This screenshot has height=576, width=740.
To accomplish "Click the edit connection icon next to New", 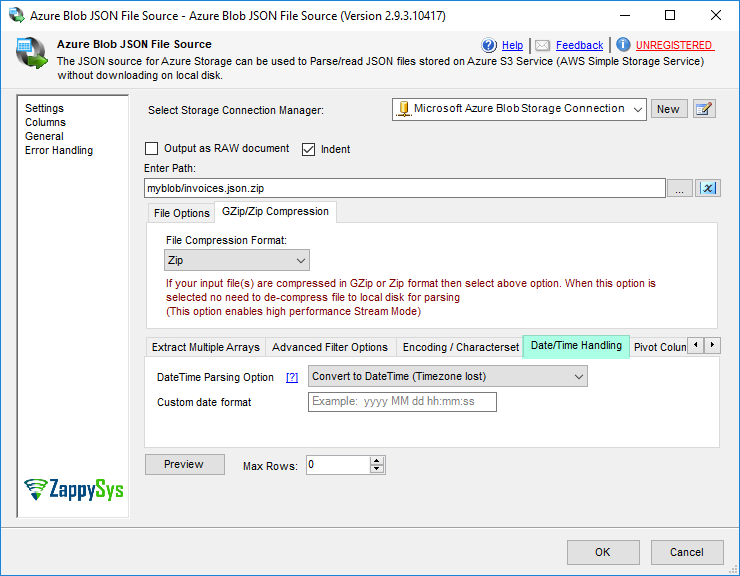I will pyautogui.click(x=704, y=109).
